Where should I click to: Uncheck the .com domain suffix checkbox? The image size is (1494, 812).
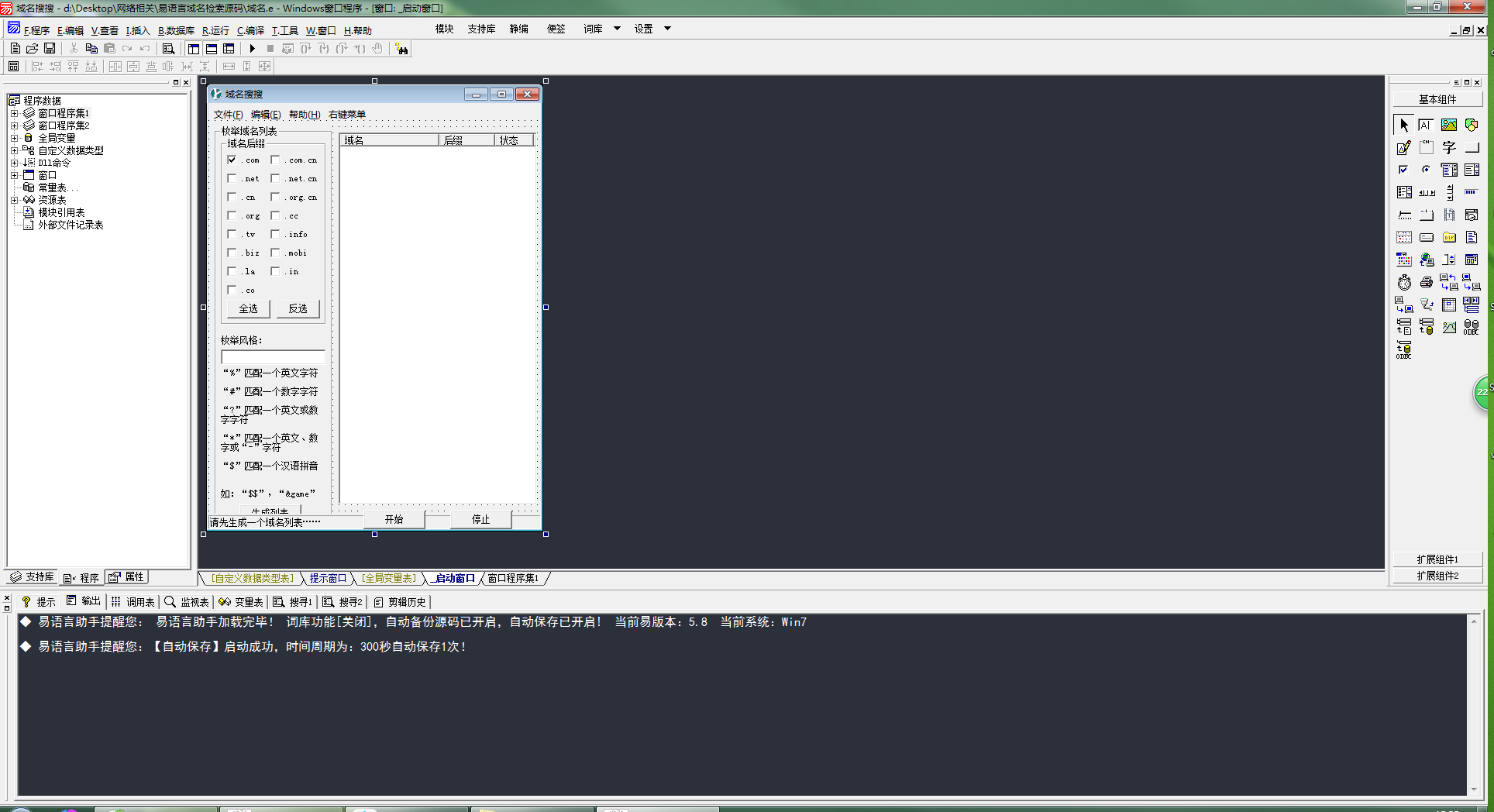click(232, 160)
